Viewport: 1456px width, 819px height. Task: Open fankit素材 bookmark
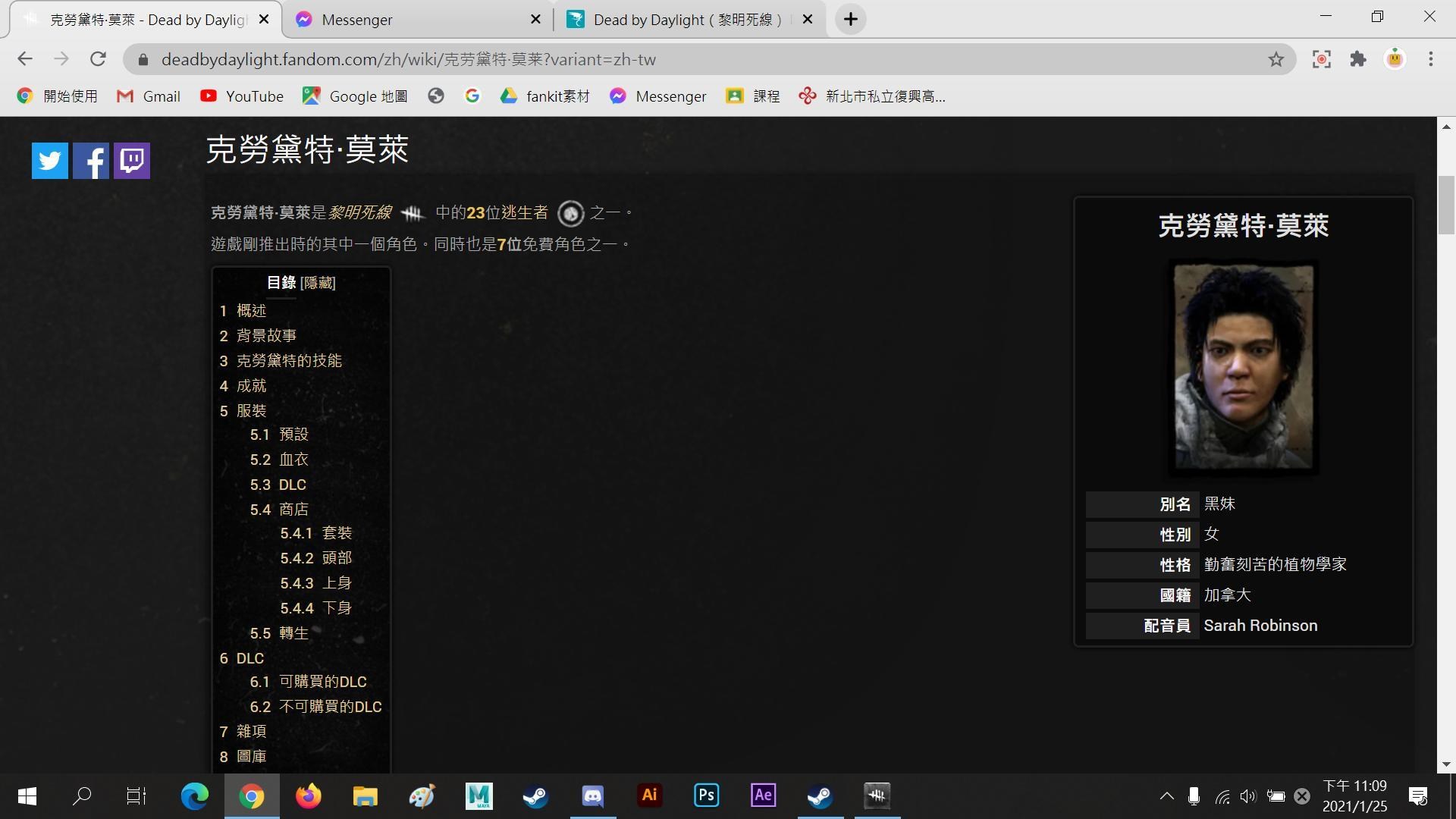click(544, 96)
